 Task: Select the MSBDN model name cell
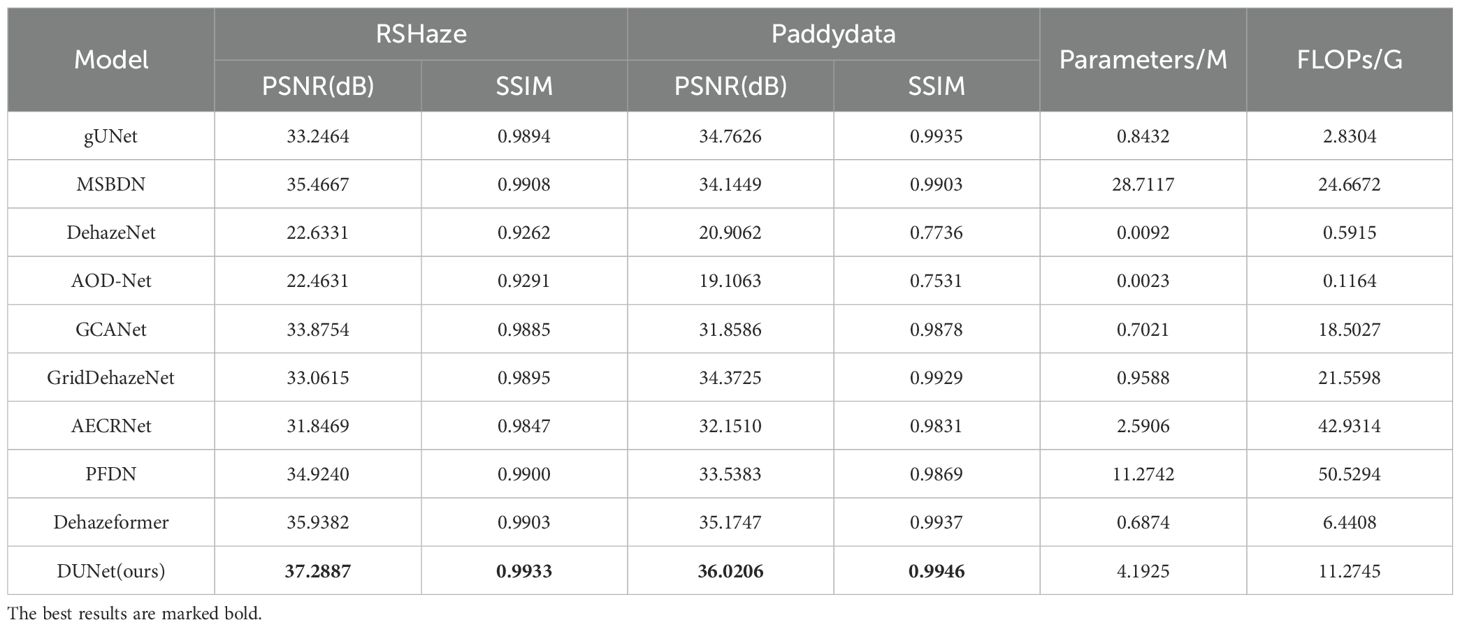(x=111, y=184)
